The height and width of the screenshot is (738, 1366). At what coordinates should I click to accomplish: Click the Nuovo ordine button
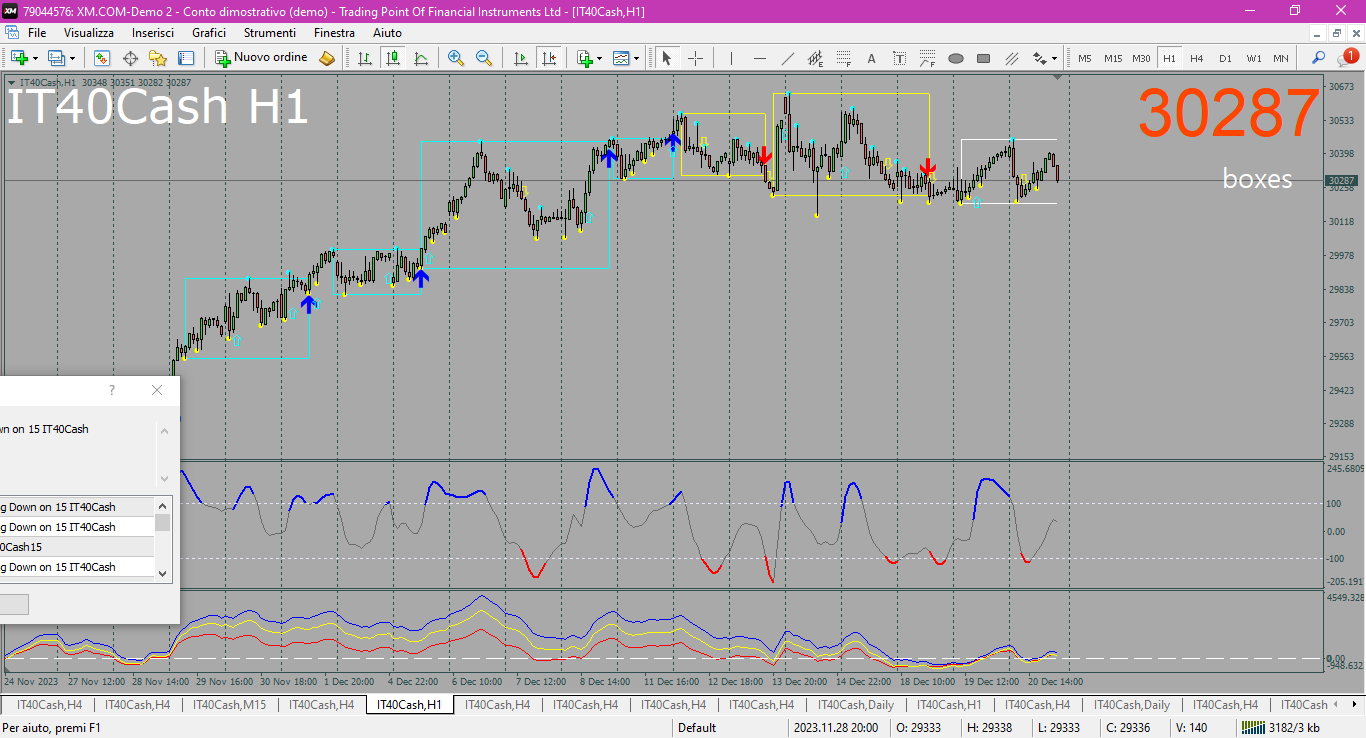262,58
